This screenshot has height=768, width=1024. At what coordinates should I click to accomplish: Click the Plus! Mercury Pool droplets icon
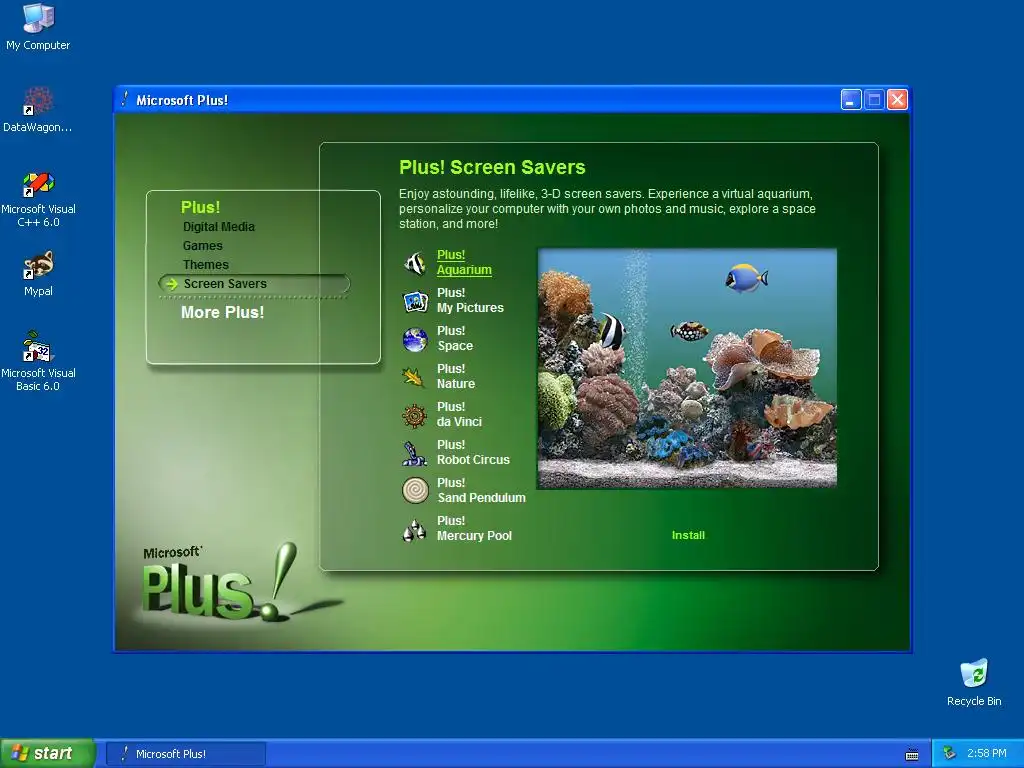414,530
